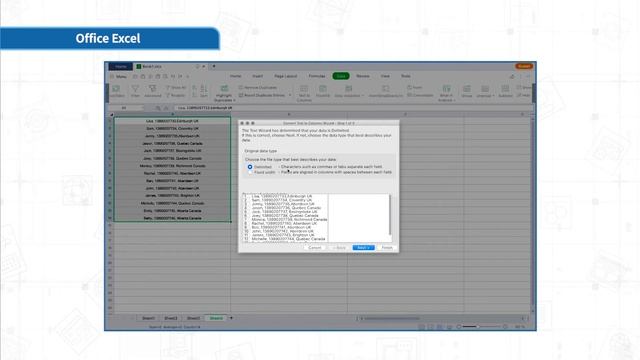Screen dimensions: 640x360
Task: Click Remove Duplicates in the ribbon
Action: click(x=258, y=87)
